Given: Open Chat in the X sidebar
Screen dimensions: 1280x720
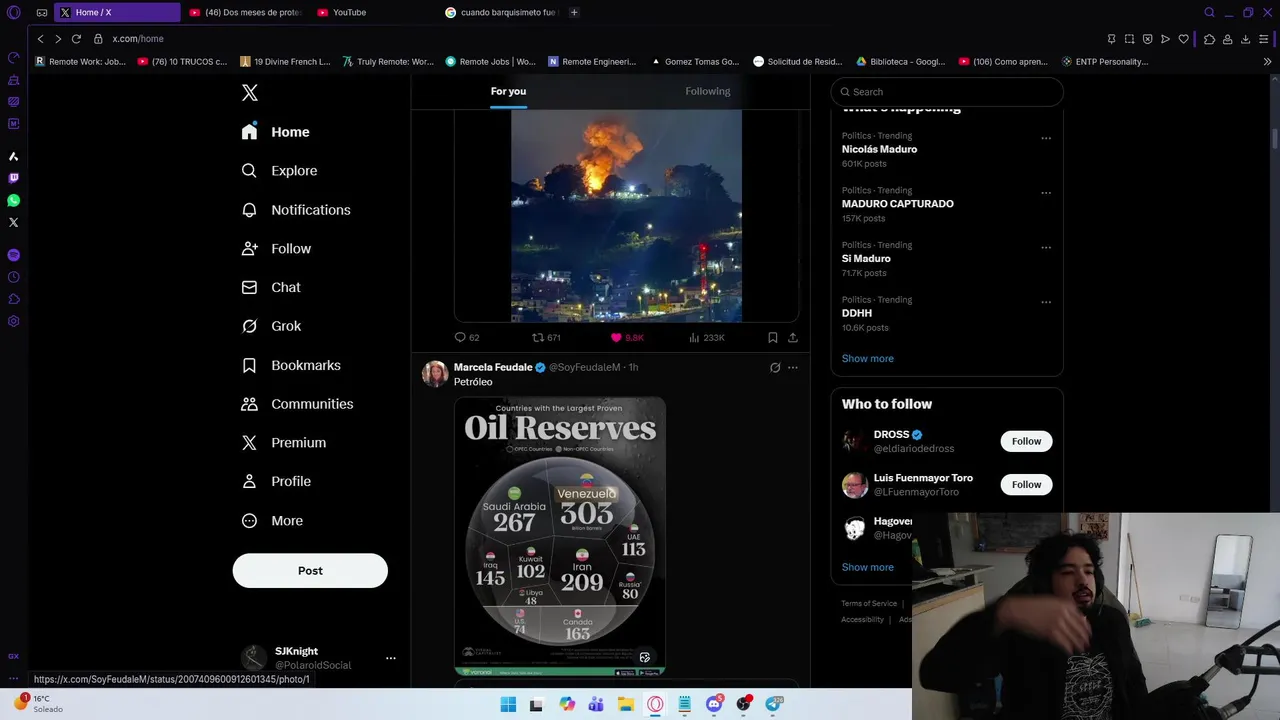Looking at the screenshot, I should 272,287.
